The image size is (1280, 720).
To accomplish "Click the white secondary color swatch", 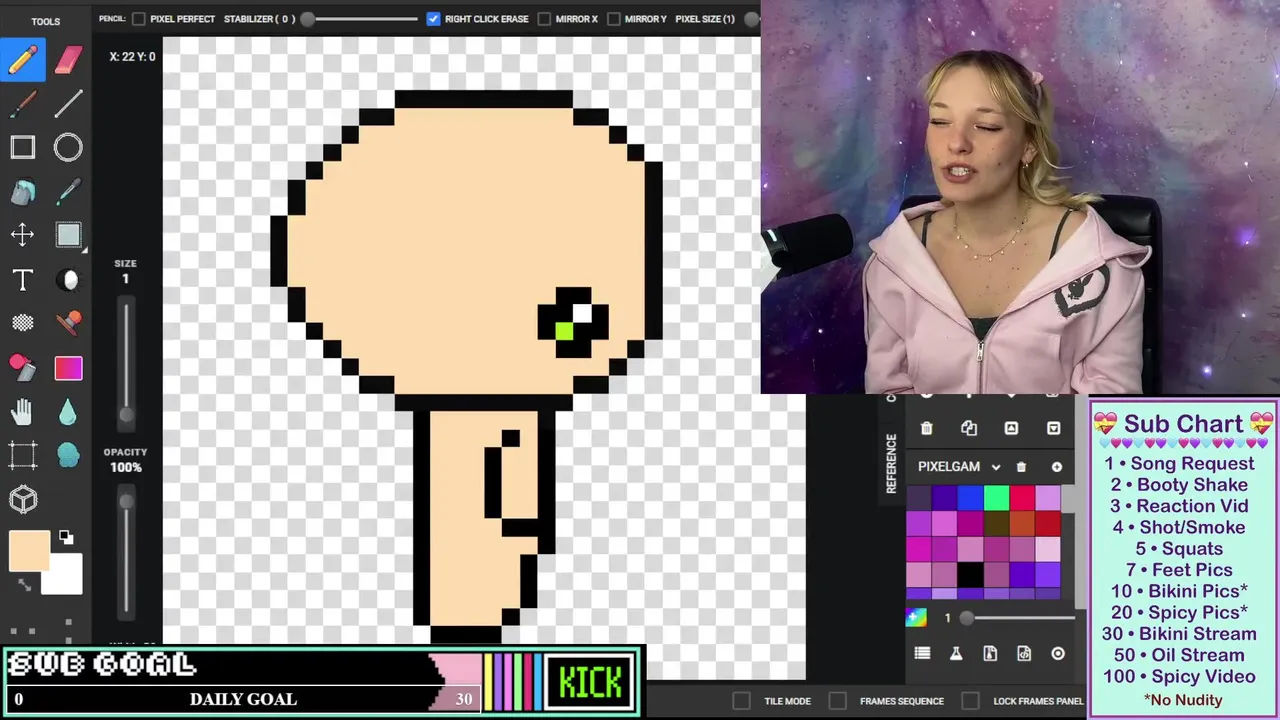I will (66, 577).
